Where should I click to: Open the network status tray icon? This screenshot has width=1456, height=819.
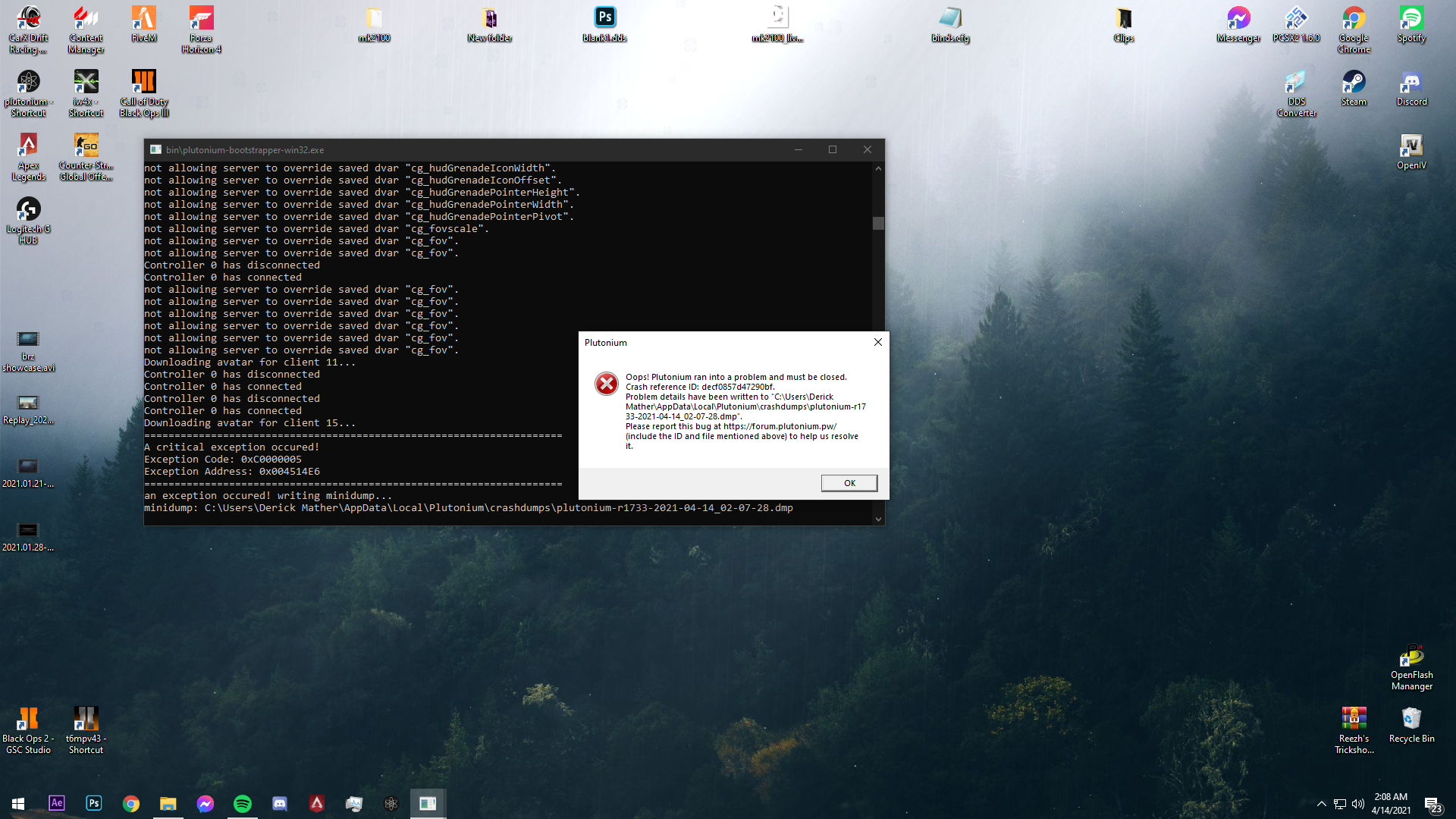1340,804
